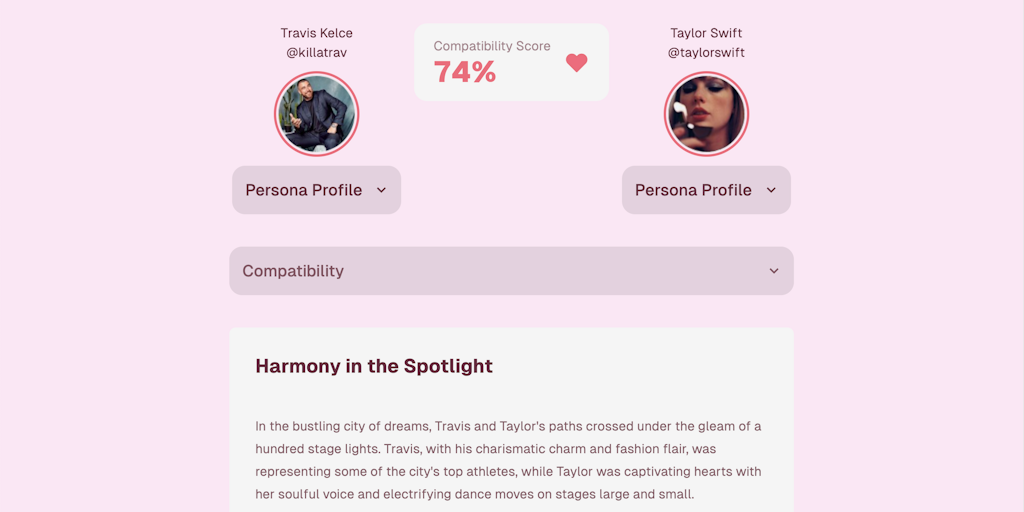This screenshot has height=512, width=1024.
Task: Click the Travis Kelce name label
Action: point(316,33)
